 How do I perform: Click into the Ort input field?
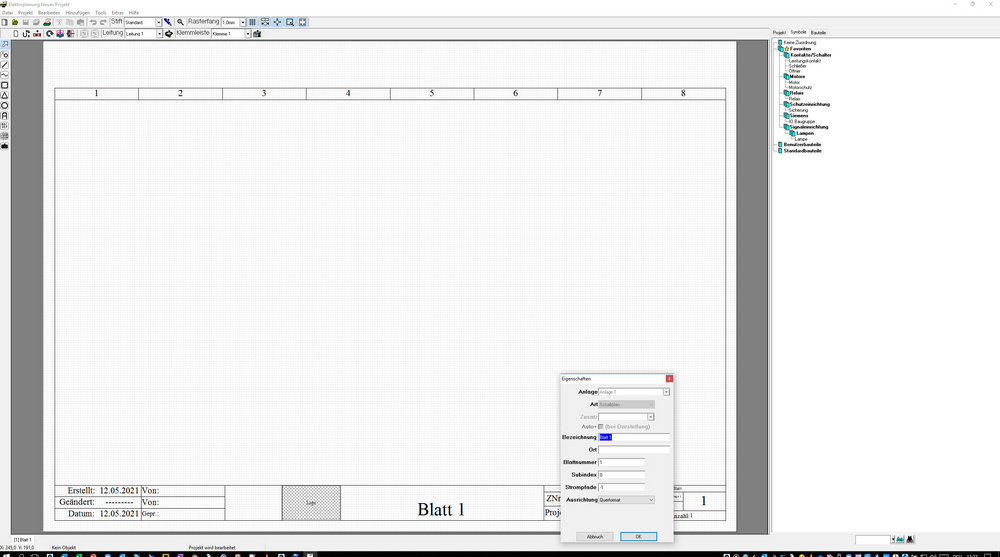(x=634, y=450)
